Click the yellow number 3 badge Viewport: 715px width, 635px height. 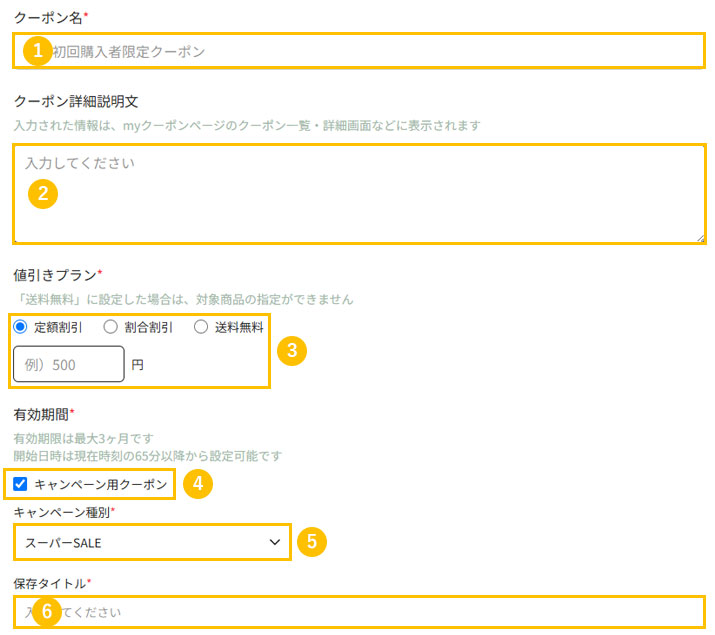click(292, 351)
